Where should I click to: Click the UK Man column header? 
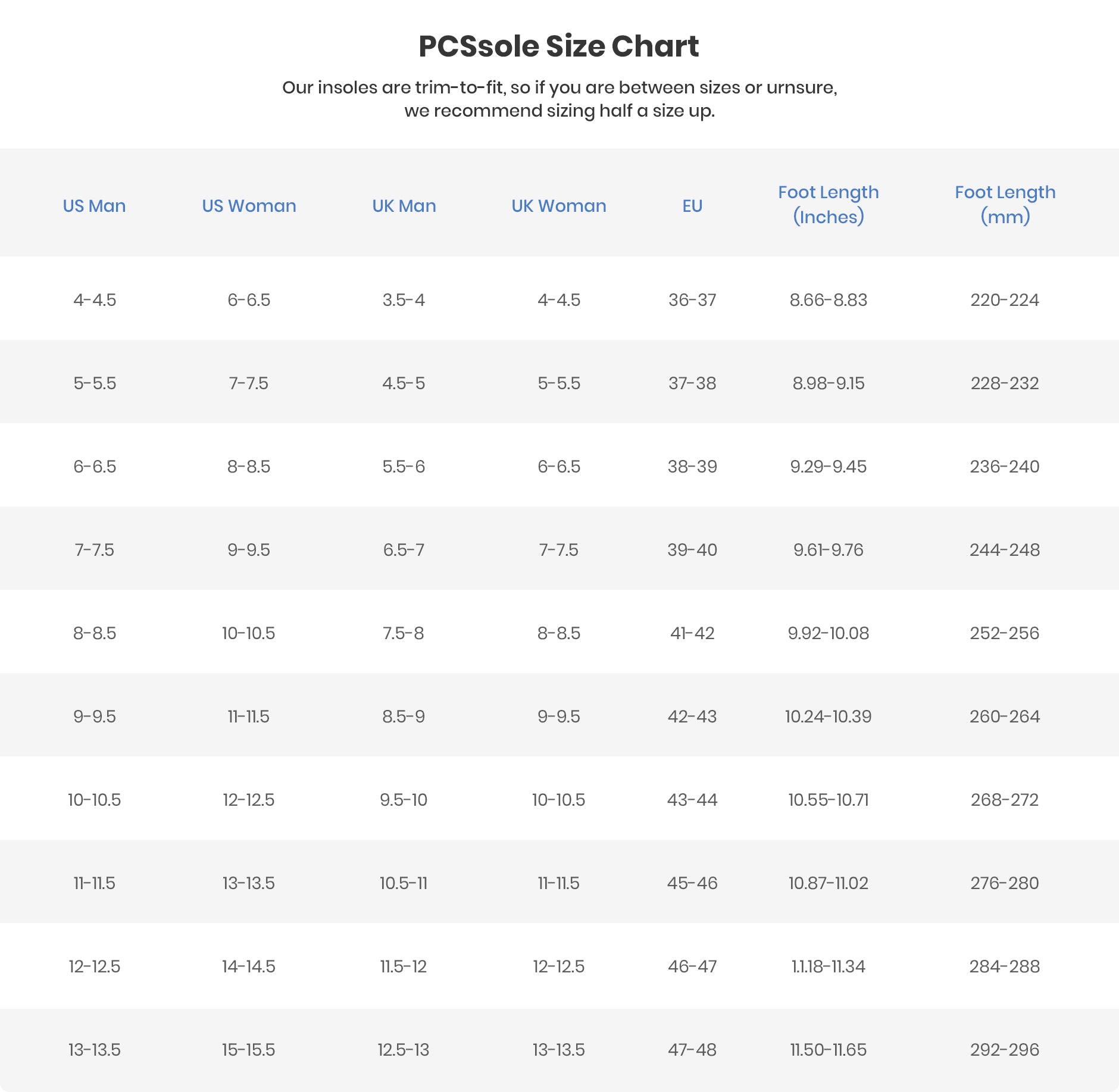404,206
